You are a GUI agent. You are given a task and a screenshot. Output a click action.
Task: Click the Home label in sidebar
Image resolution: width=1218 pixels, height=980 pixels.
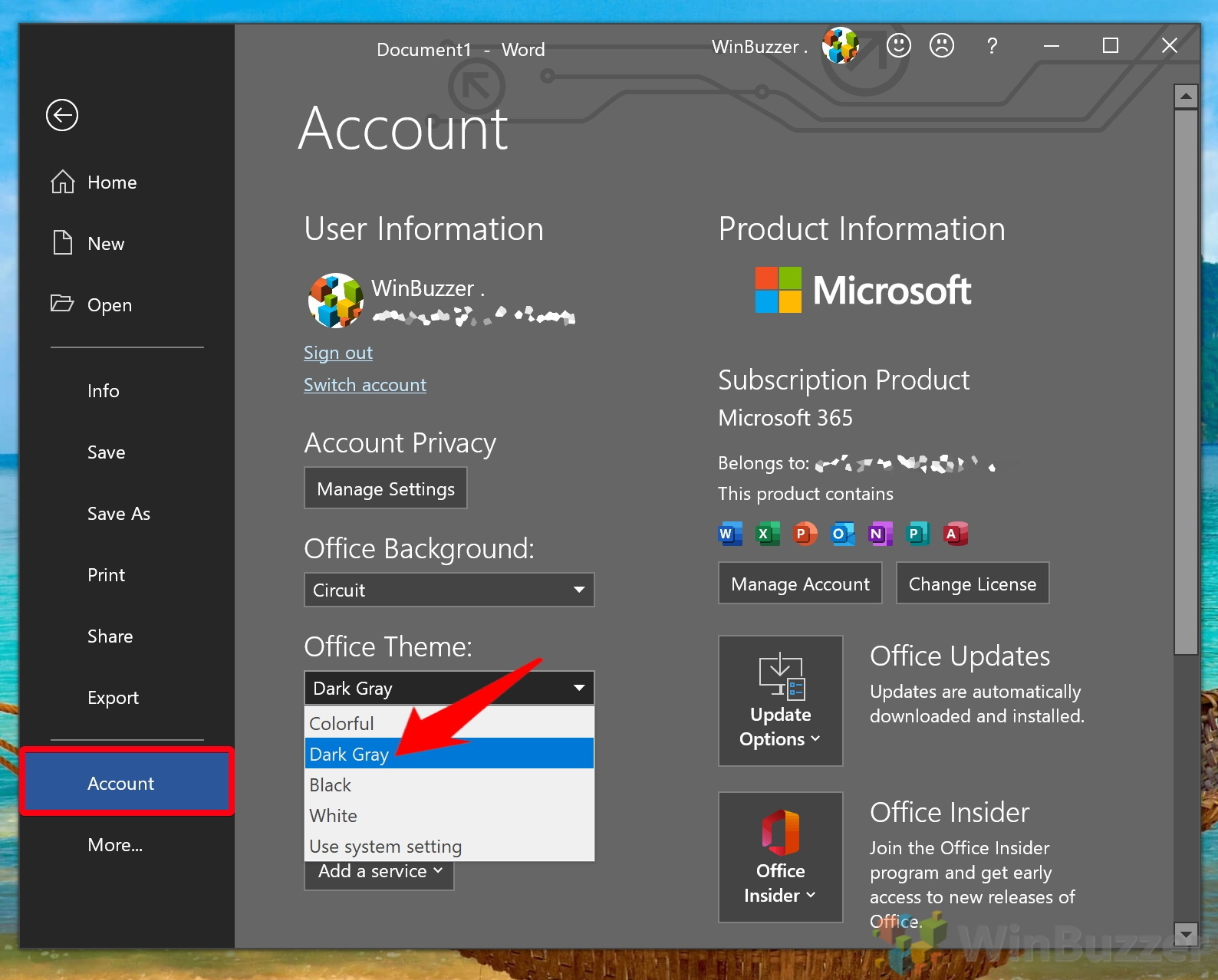pyautogui.click(x=112, y=183)
